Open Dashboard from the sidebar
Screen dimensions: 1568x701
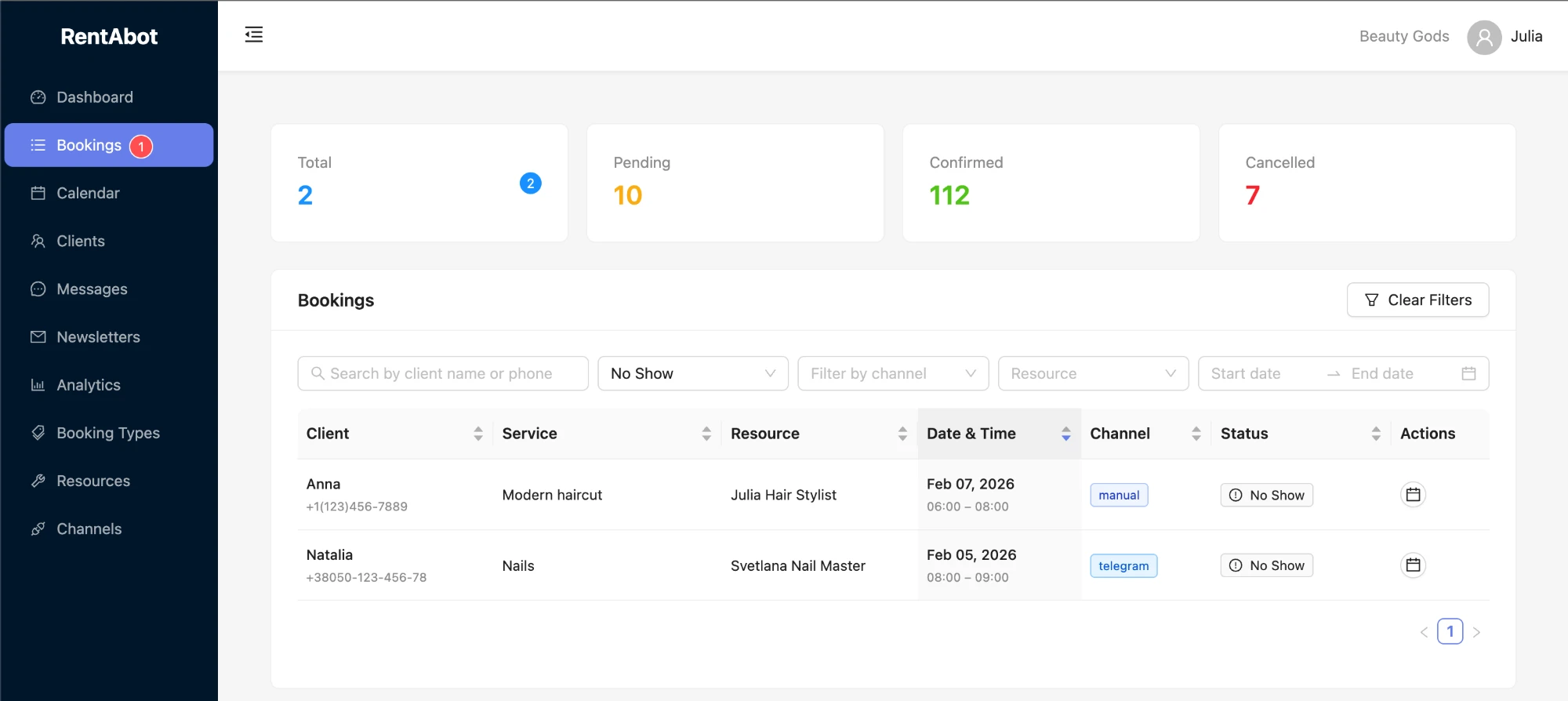(x=109, y=97)
